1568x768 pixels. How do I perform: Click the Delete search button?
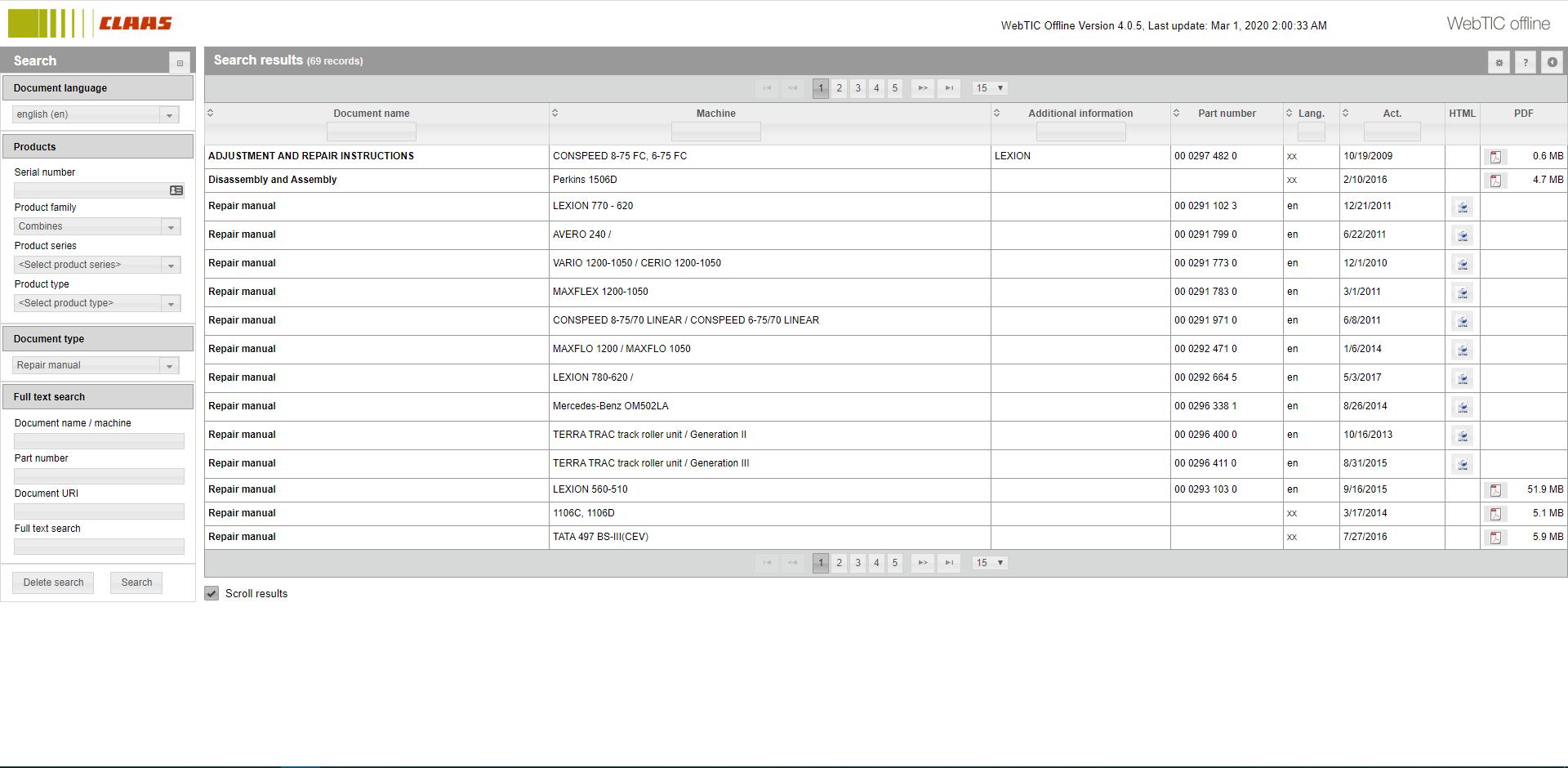point(52,583)
